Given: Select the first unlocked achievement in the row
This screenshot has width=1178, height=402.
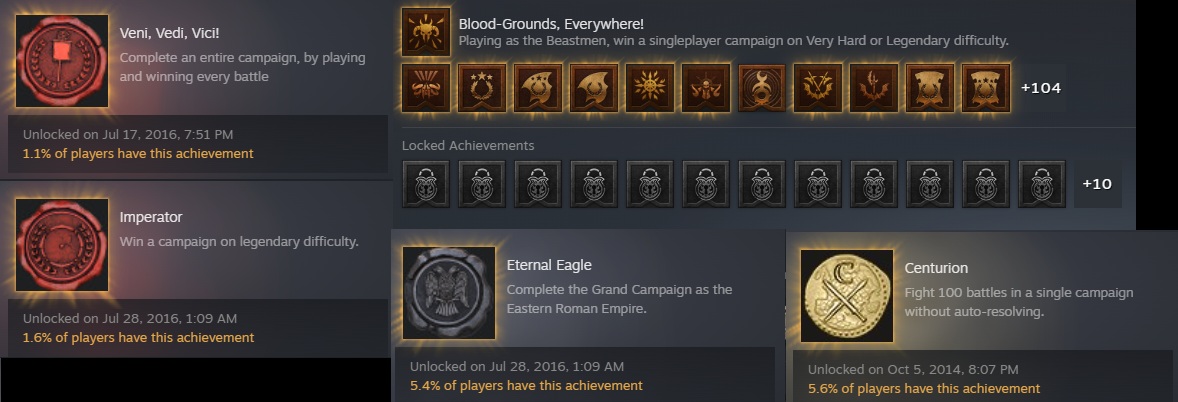Looking at the screenshot, I should point(426,88).
